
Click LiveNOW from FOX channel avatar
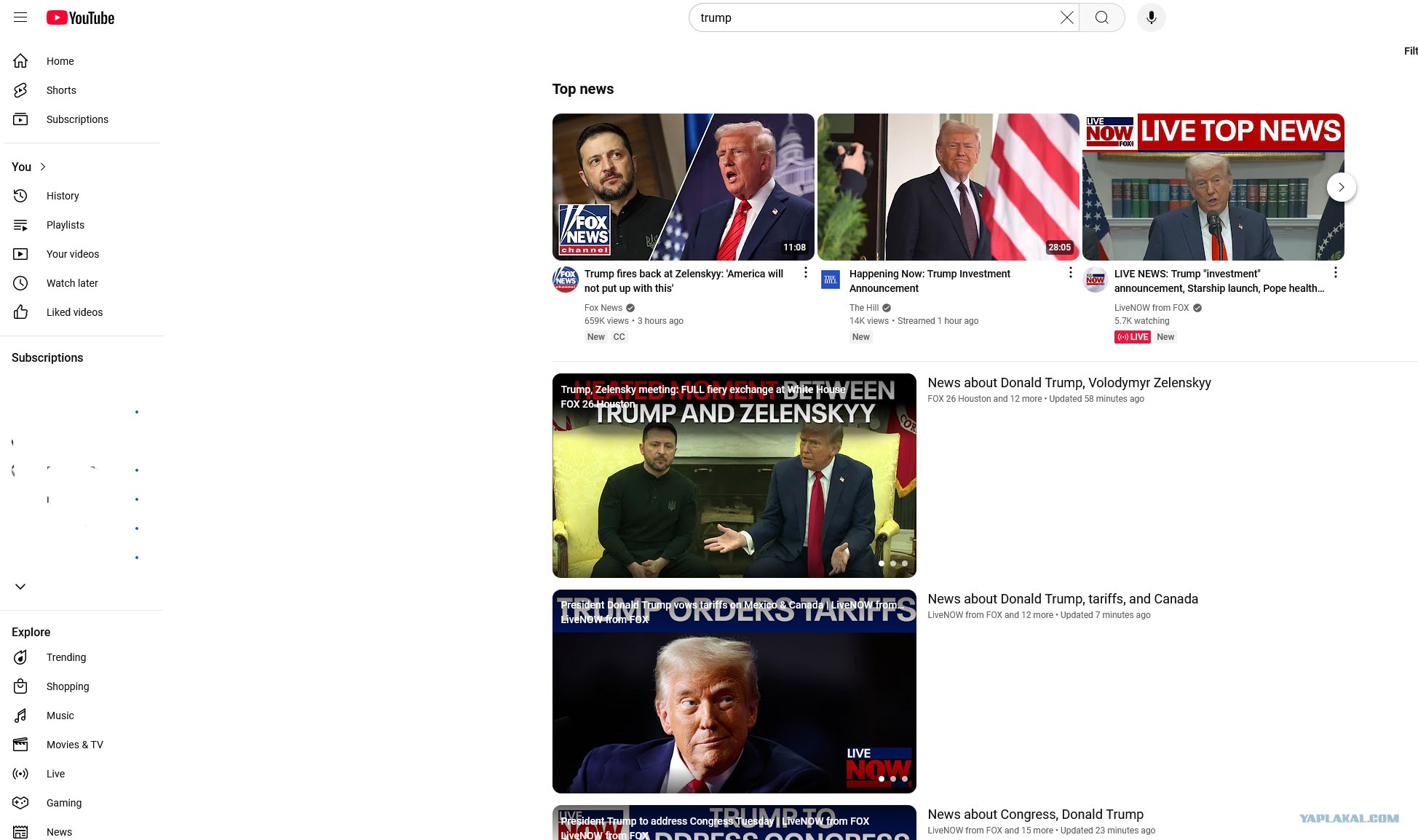tap(1096, 280)
